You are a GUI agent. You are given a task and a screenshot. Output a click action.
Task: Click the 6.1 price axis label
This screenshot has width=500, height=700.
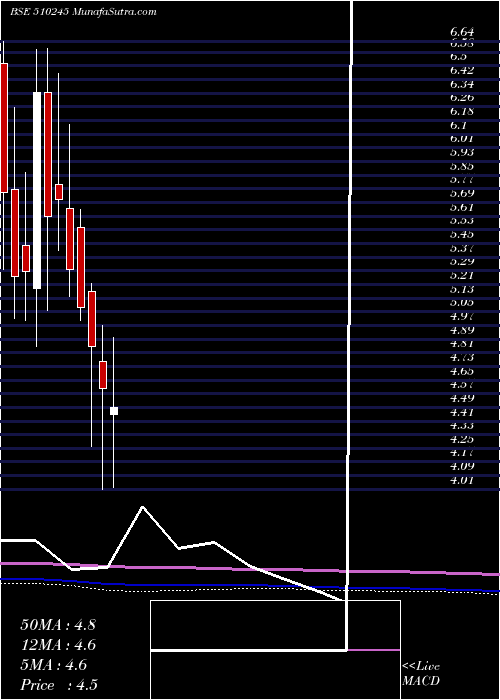tap(458, 125)
